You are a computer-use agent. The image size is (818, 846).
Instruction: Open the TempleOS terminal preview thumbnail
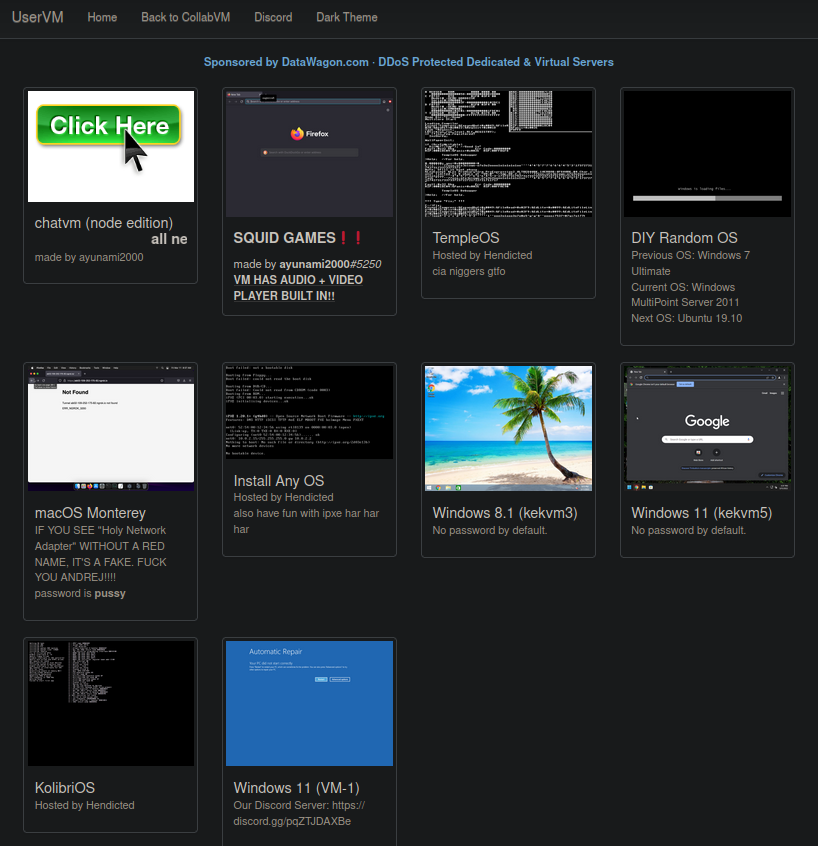(x=508, y=153)
